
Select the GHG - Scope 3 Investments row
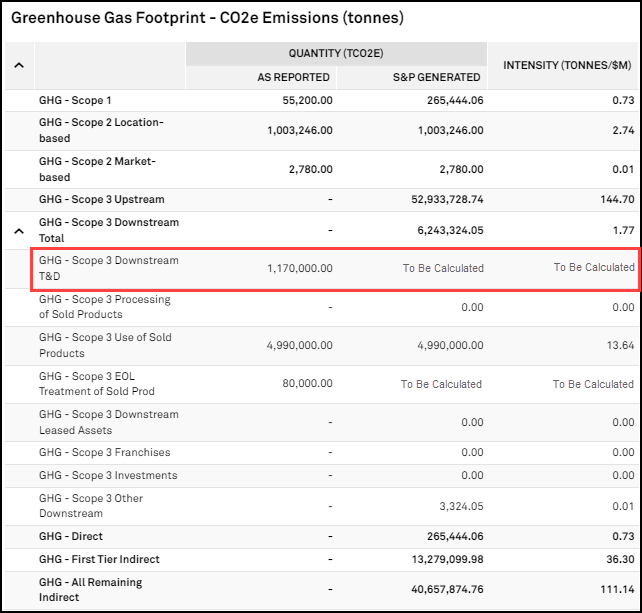click(x=108, y=476)
